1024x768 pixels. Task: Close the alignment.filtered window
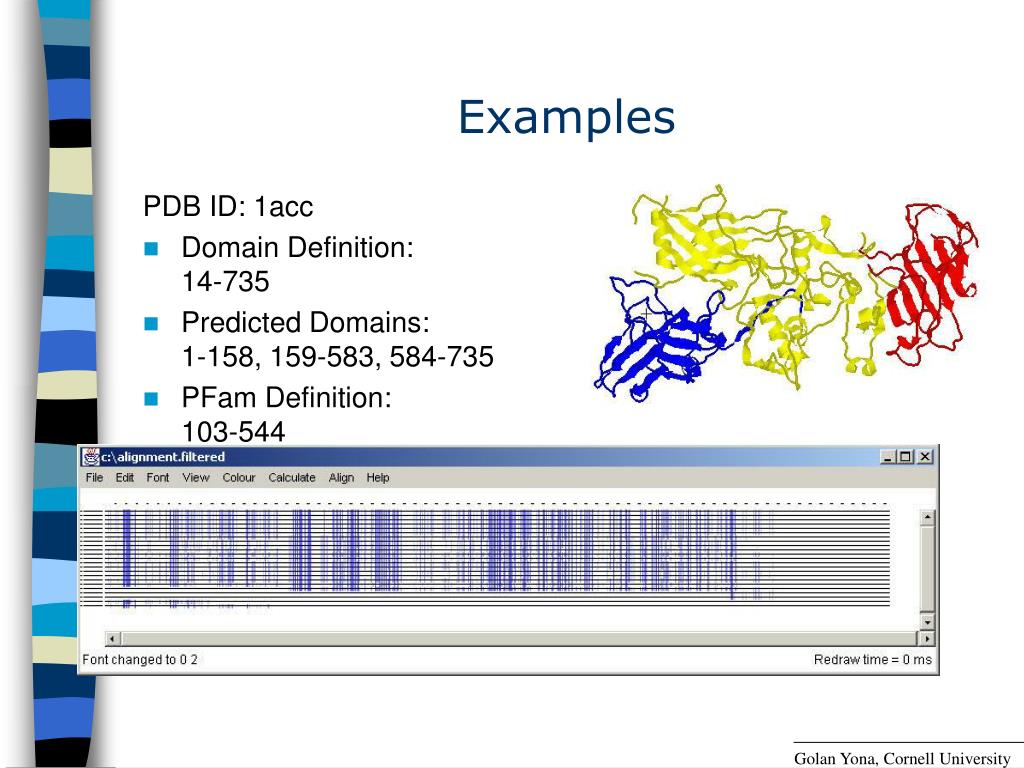[925, 456]
